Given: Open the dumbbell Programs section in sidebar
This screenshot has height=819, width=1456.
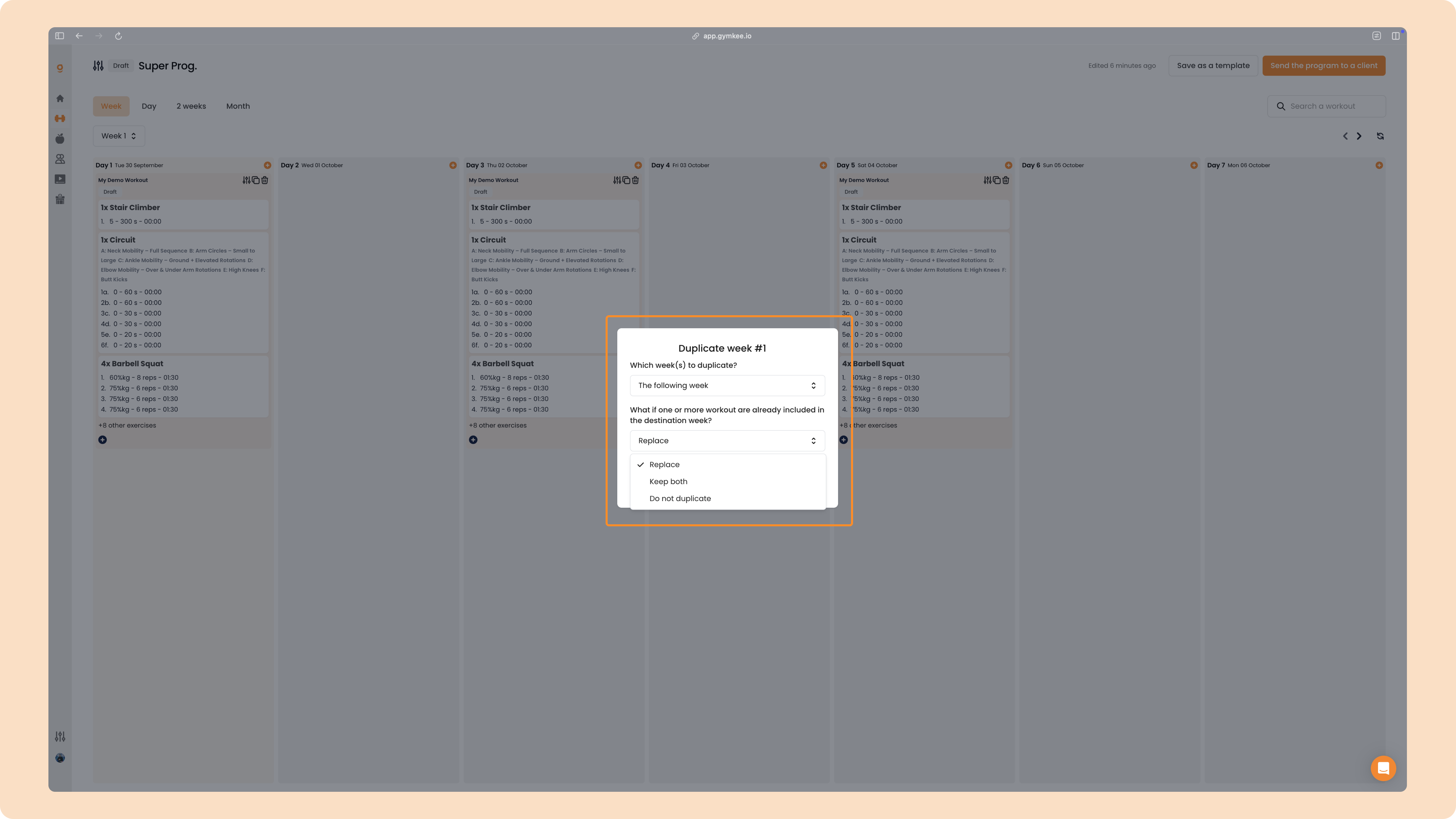Looking at the screenshot, I should 60,118.
